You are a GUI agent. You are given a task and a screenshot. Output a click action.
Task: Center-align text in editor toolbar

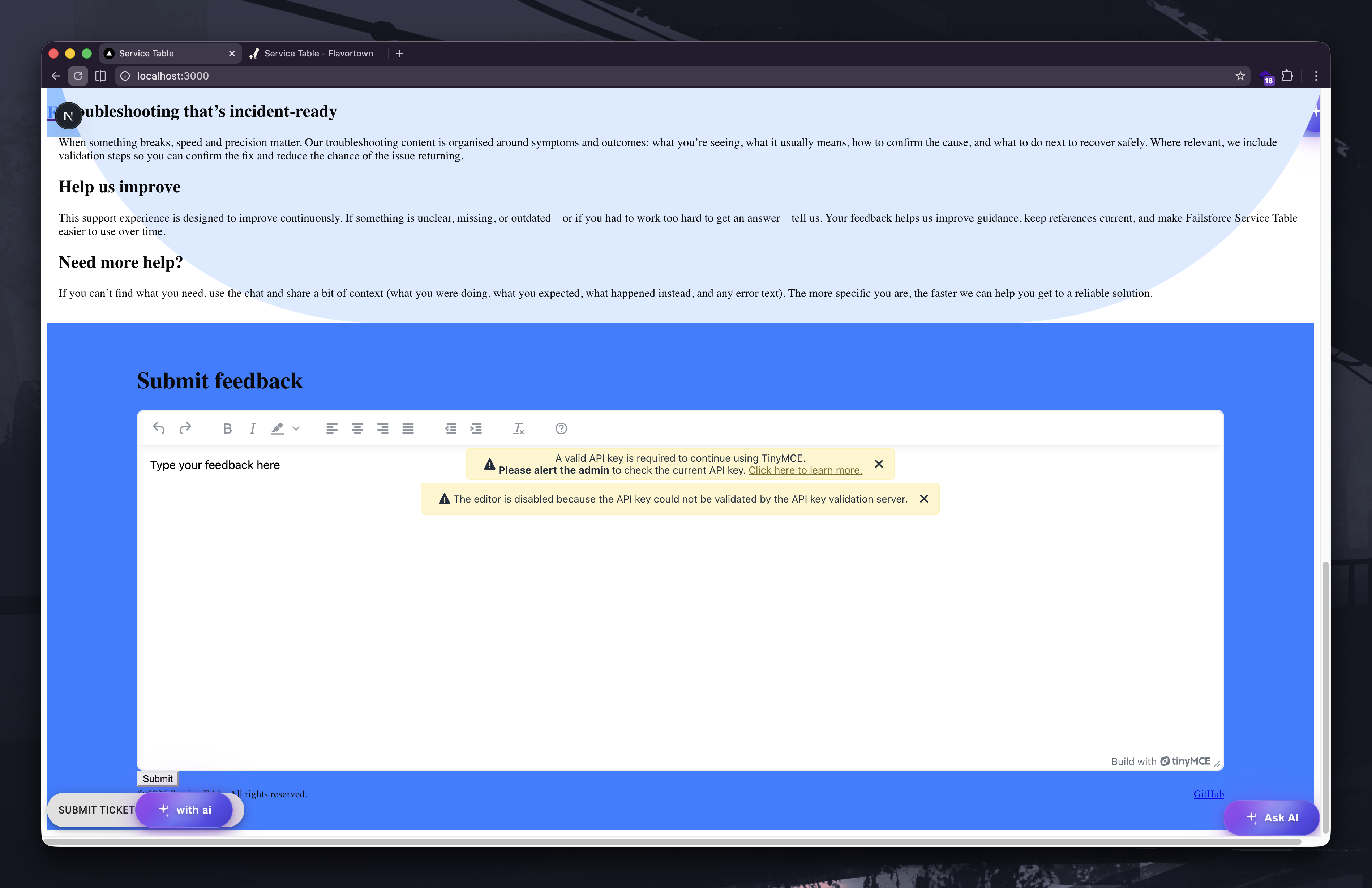pos(357,428)
